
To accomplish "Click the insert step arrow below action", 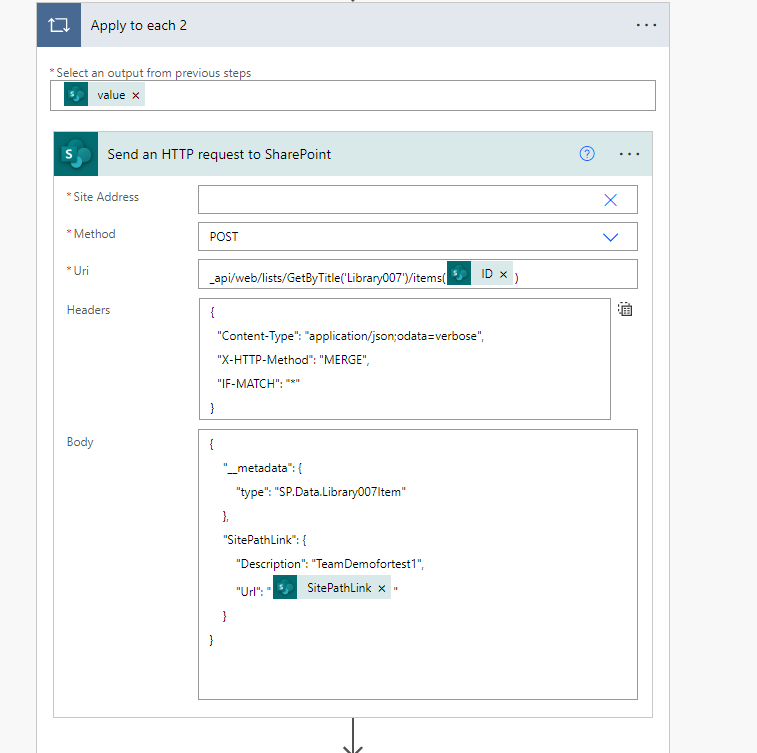I will [x=353, y=736].
